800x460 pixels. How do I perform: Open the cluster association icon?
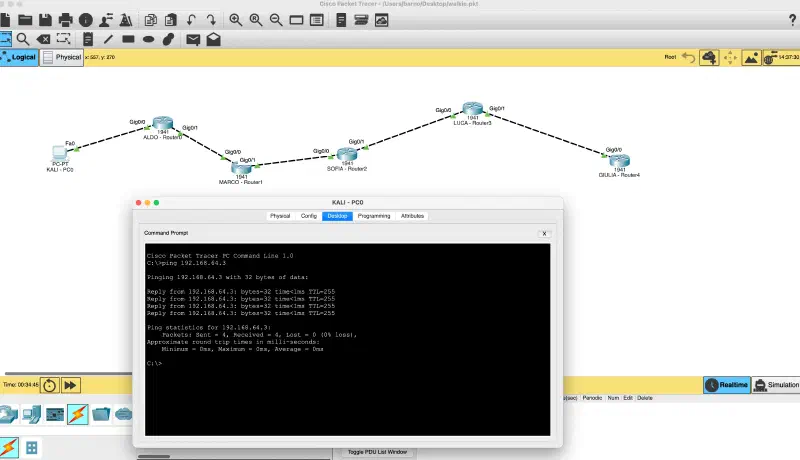[361, 20]
